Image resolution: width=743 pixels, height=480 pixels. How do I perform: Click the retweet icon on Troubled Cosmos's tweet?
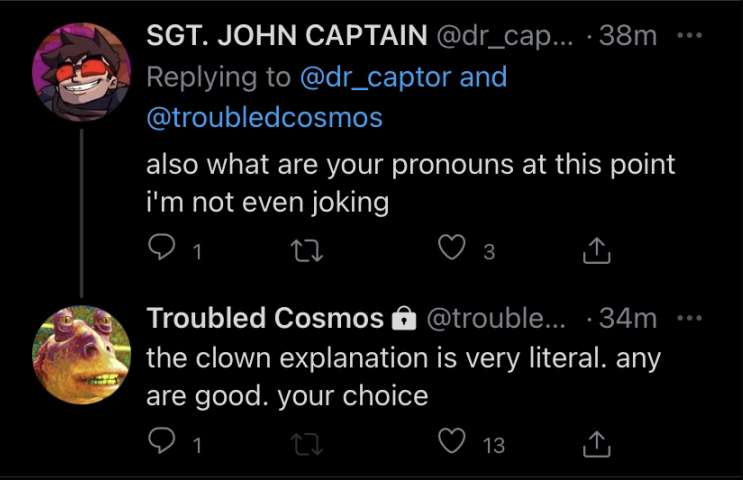click(307, 444)
